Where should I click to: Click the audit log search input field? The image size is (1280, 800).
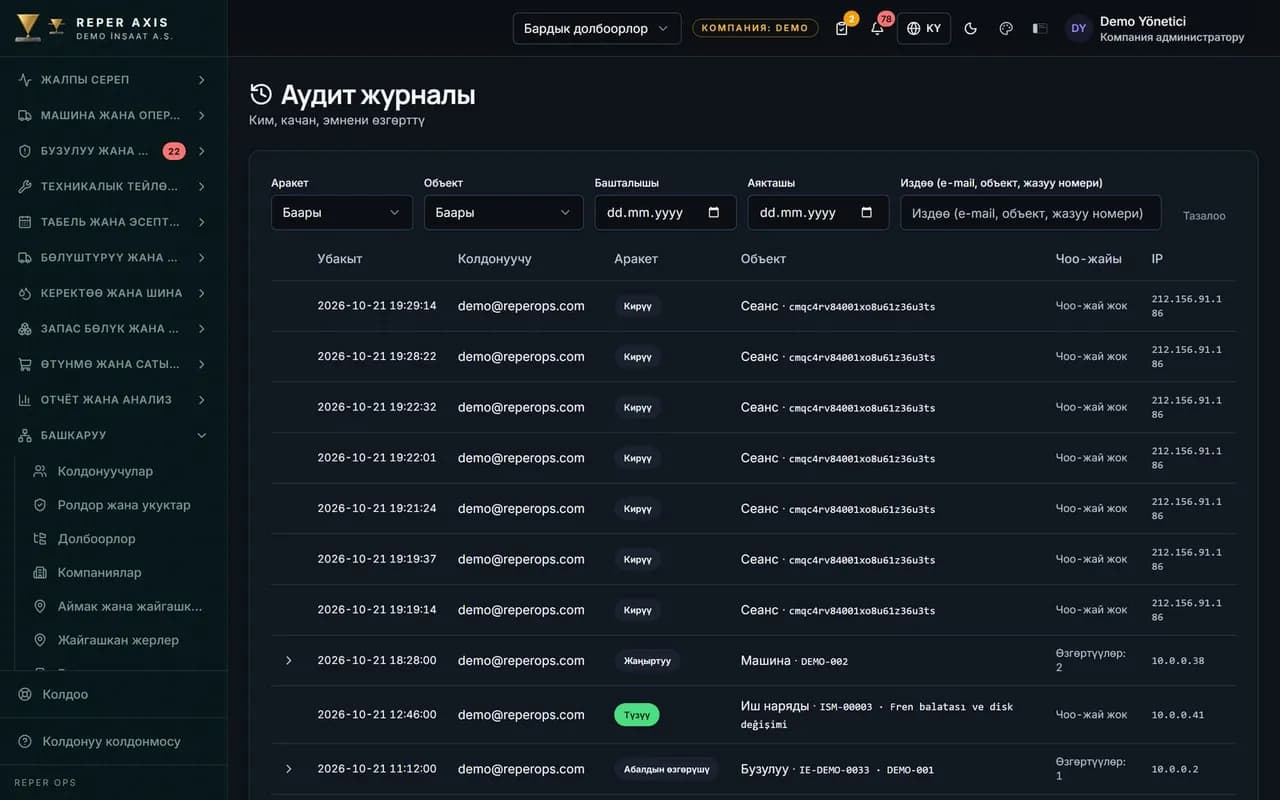[1031, 212]
